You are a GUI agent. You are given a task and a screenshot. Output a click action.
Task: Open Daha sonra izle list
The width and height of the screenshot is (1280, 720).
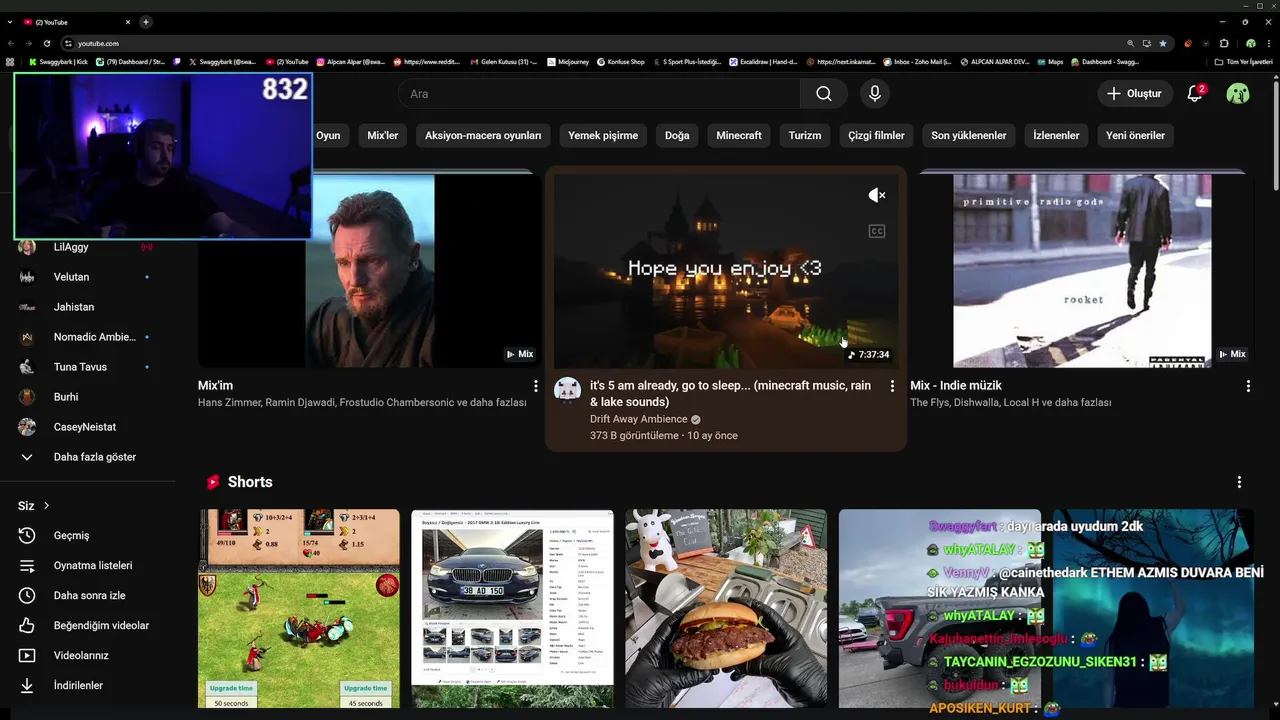pos(87,596)
